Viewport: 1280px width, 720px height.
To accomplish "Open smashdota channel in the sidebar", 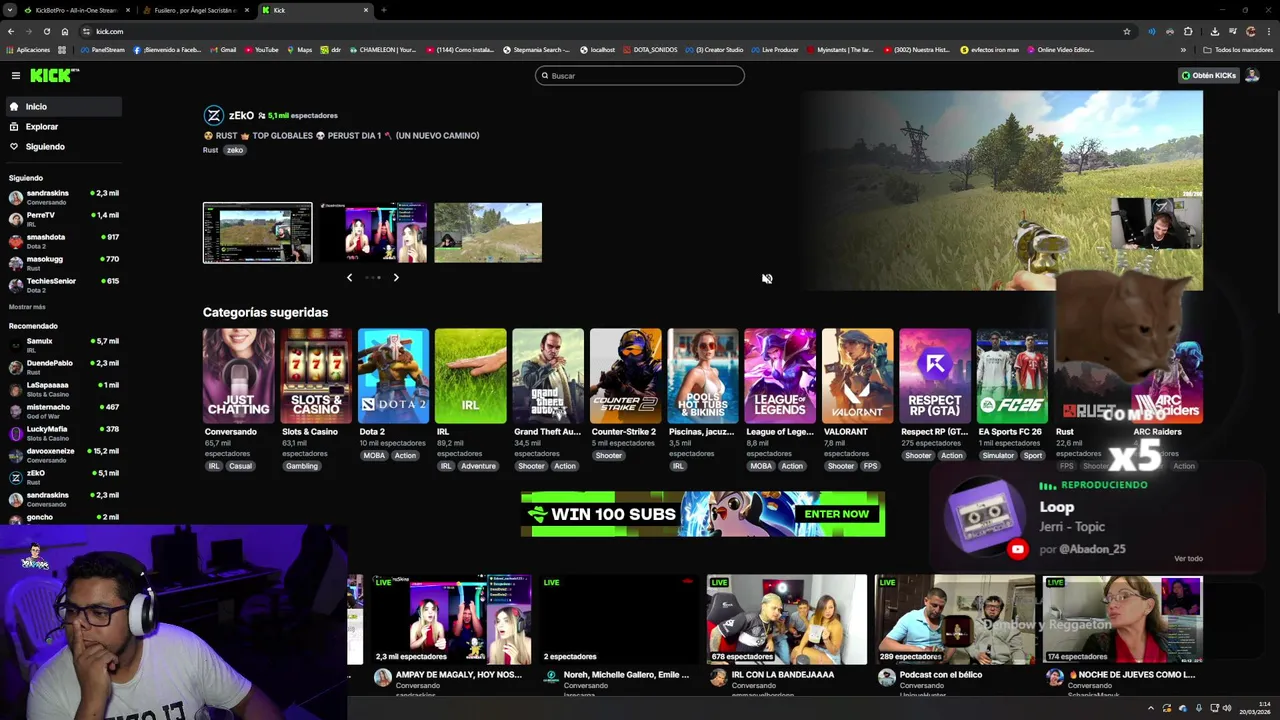I will (62, 241).
